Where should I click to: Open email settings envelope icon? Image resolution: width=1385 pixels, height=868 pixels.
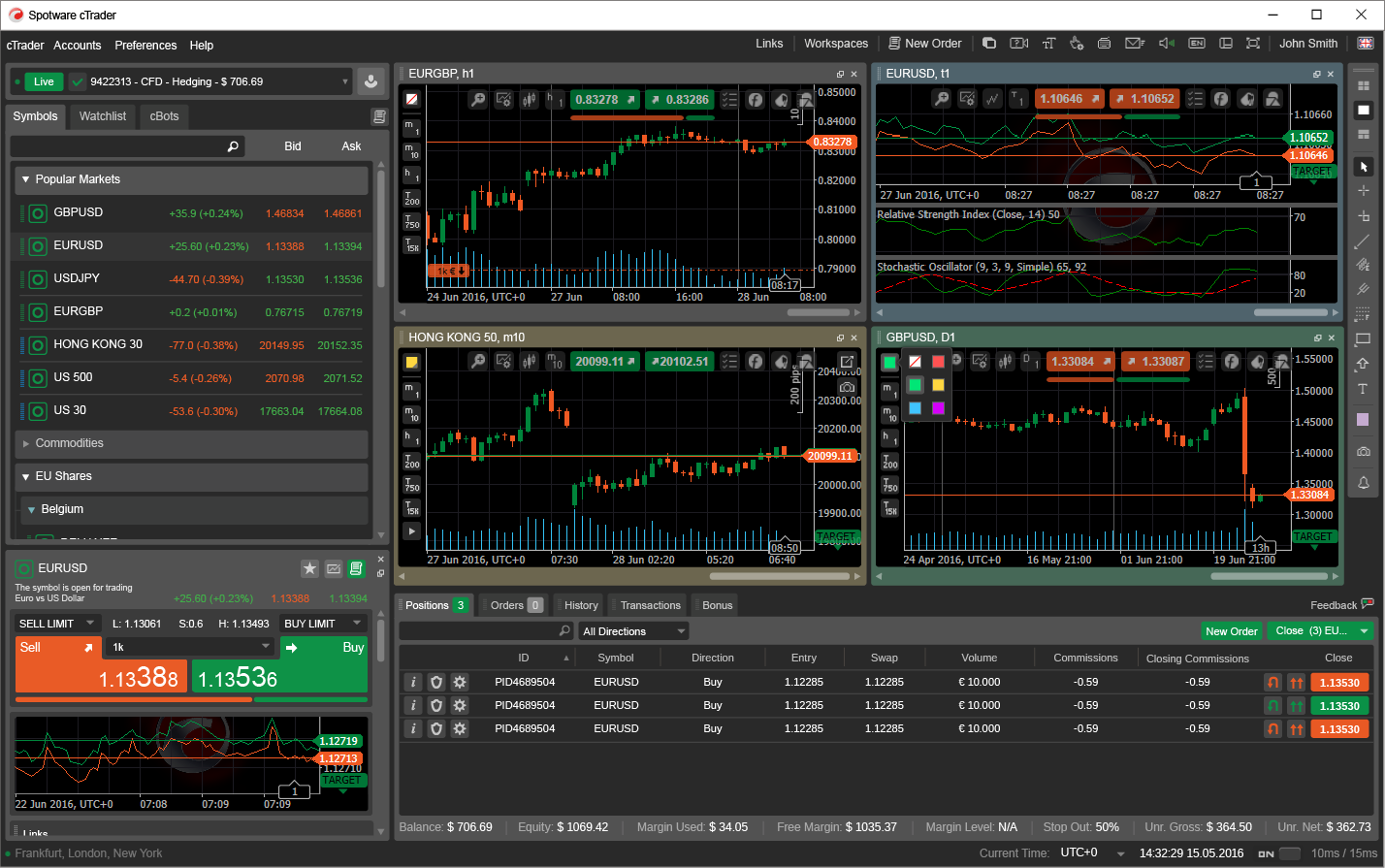point(1135,44)
